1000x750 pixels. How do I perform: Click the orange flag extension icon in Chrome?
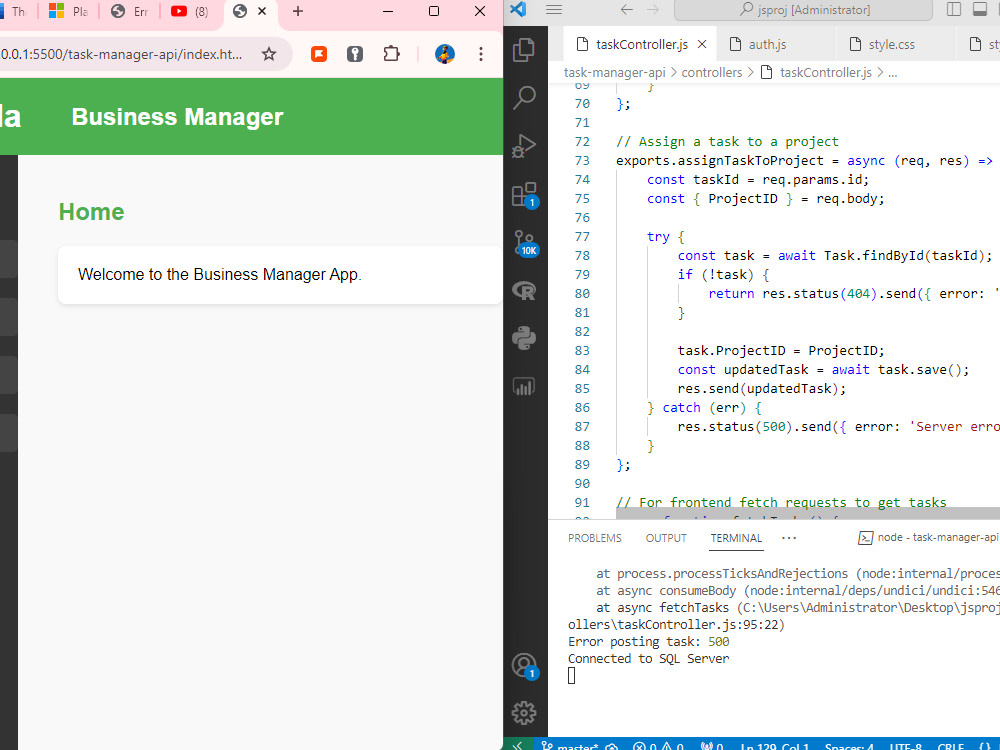319,54
